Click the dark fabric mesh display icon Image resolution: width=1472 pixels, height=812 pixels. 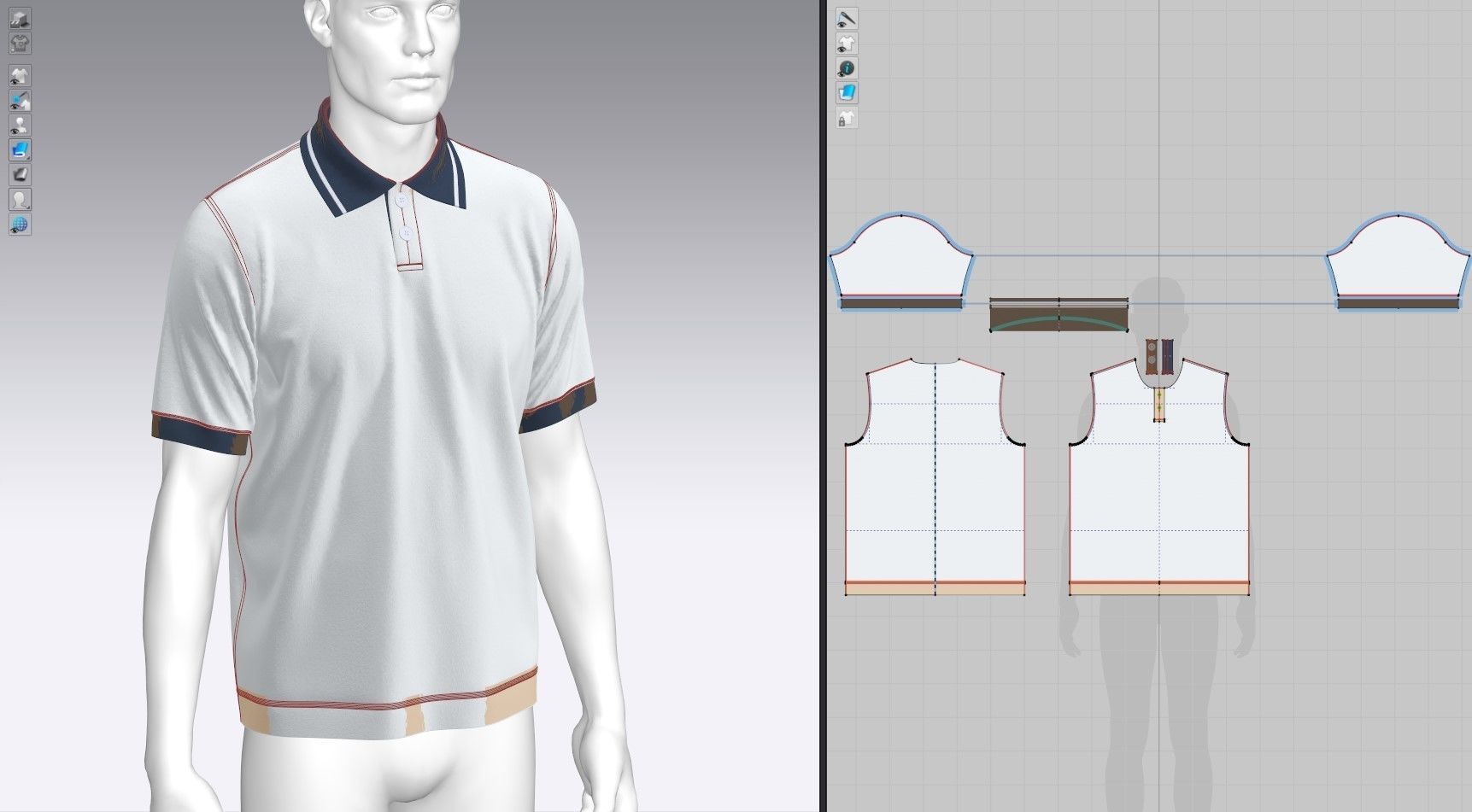click(20, 175)
